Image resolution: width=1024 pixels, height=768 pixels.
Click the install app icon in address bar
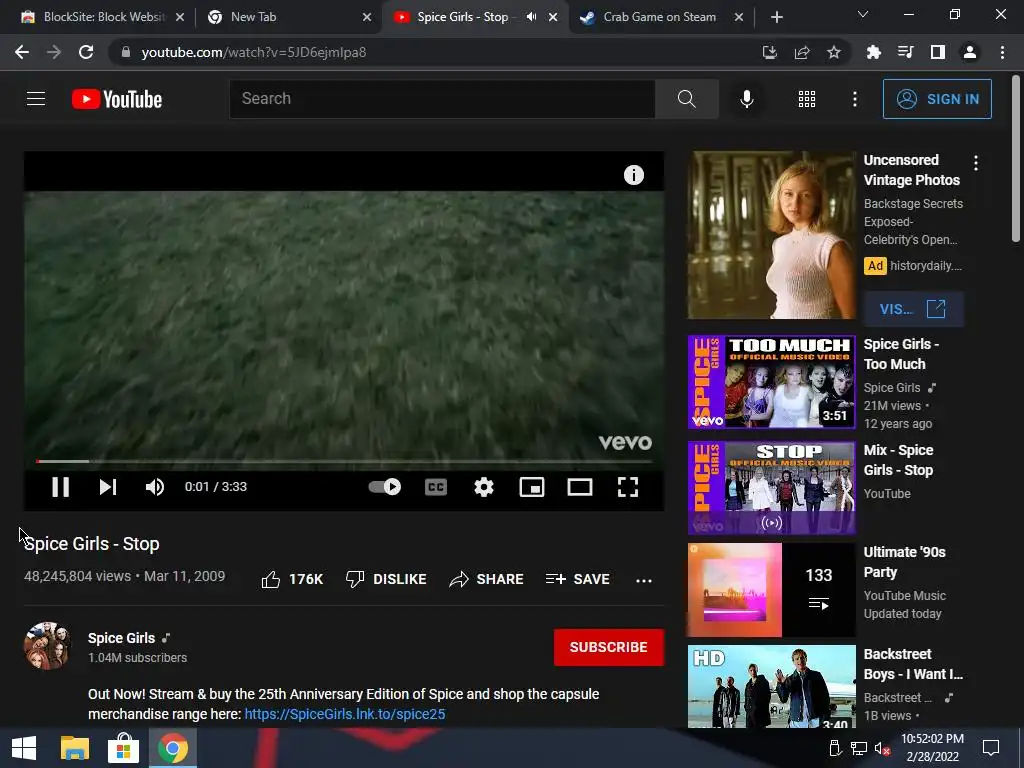point(770,52)
